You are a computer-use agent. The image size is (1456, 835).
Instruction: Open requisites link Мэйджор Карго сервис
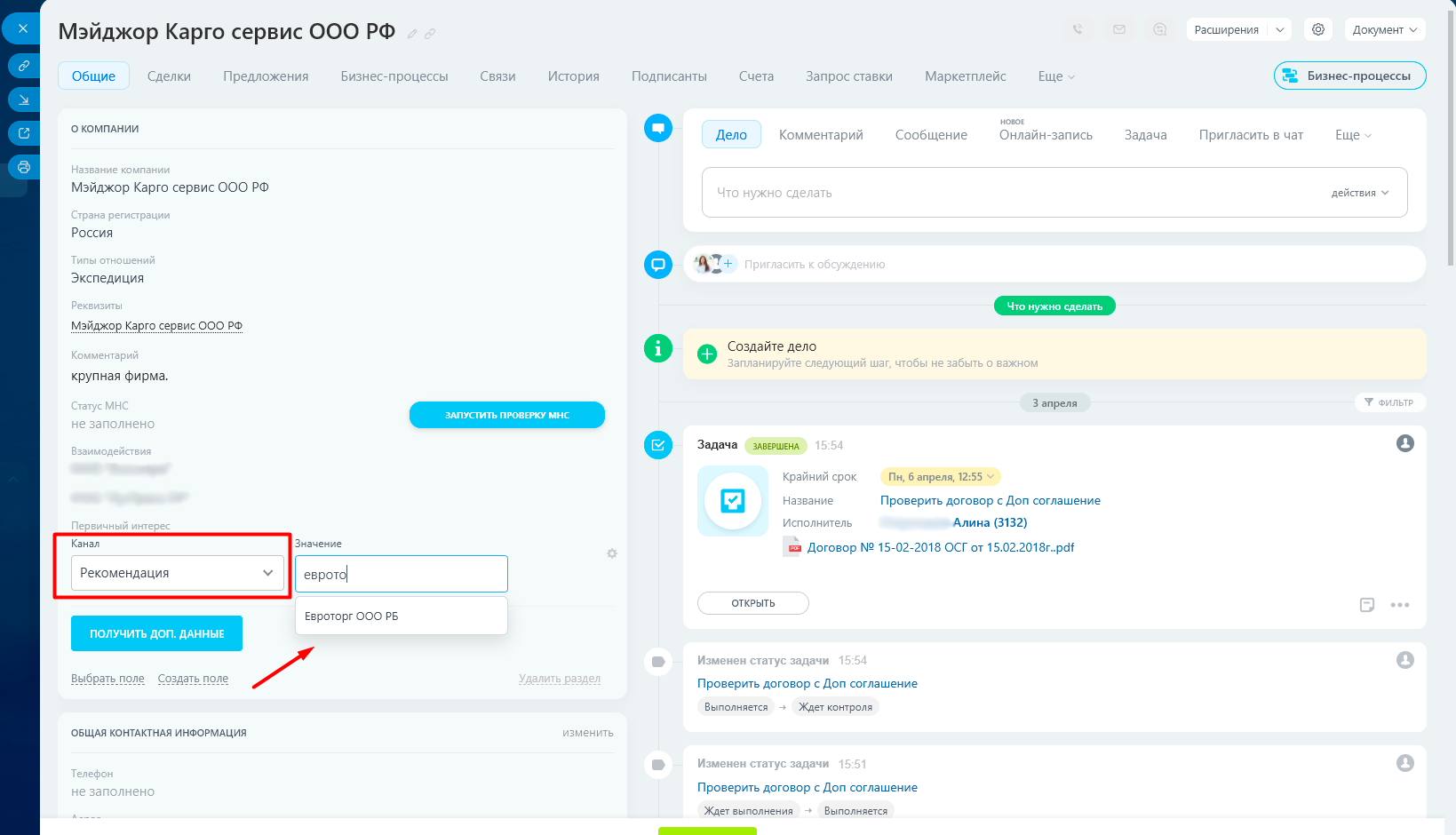[x=156, y=326]
